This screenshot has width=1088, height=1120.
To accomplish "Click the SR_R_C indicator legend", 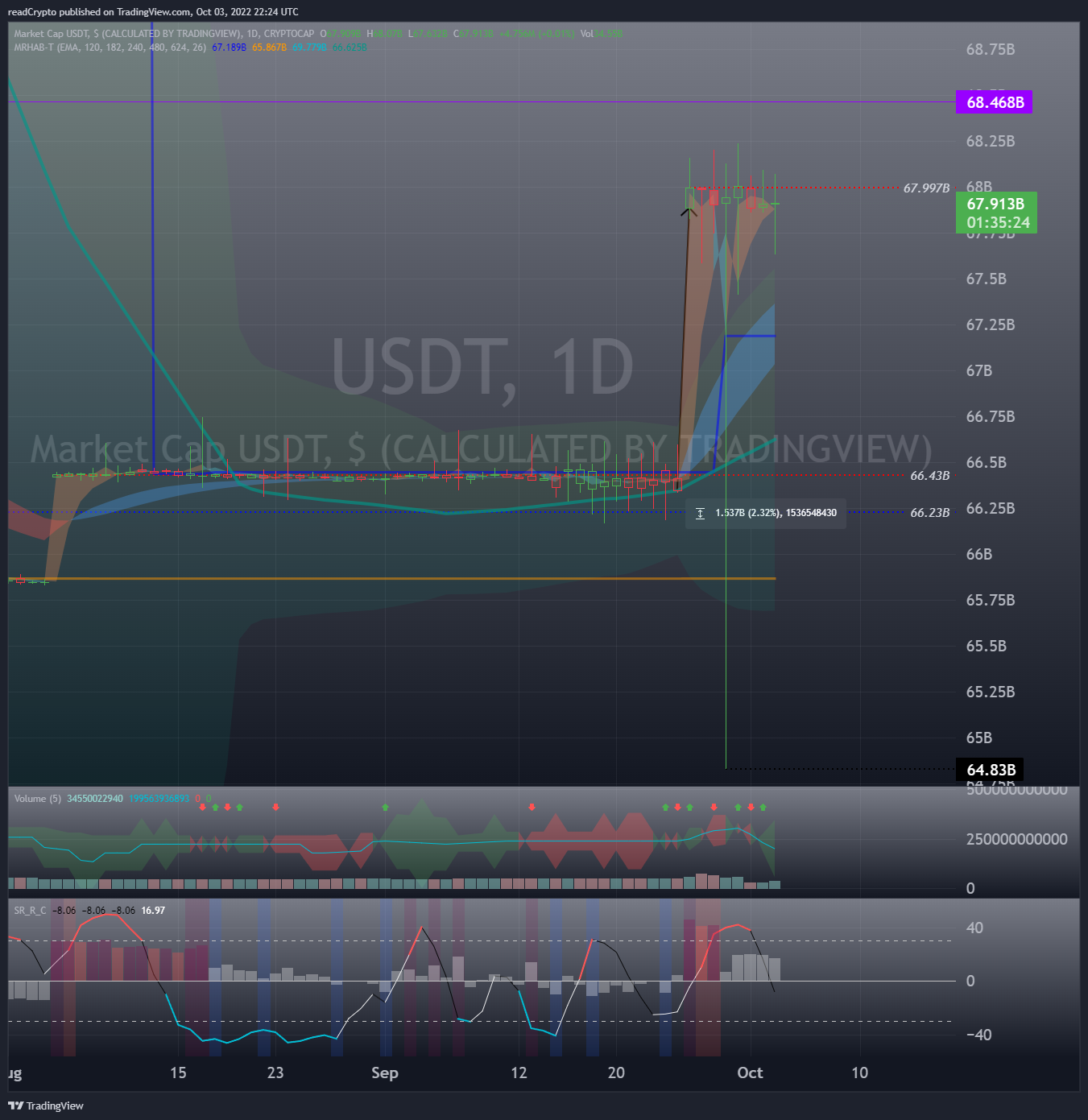I will click(30, 911).
